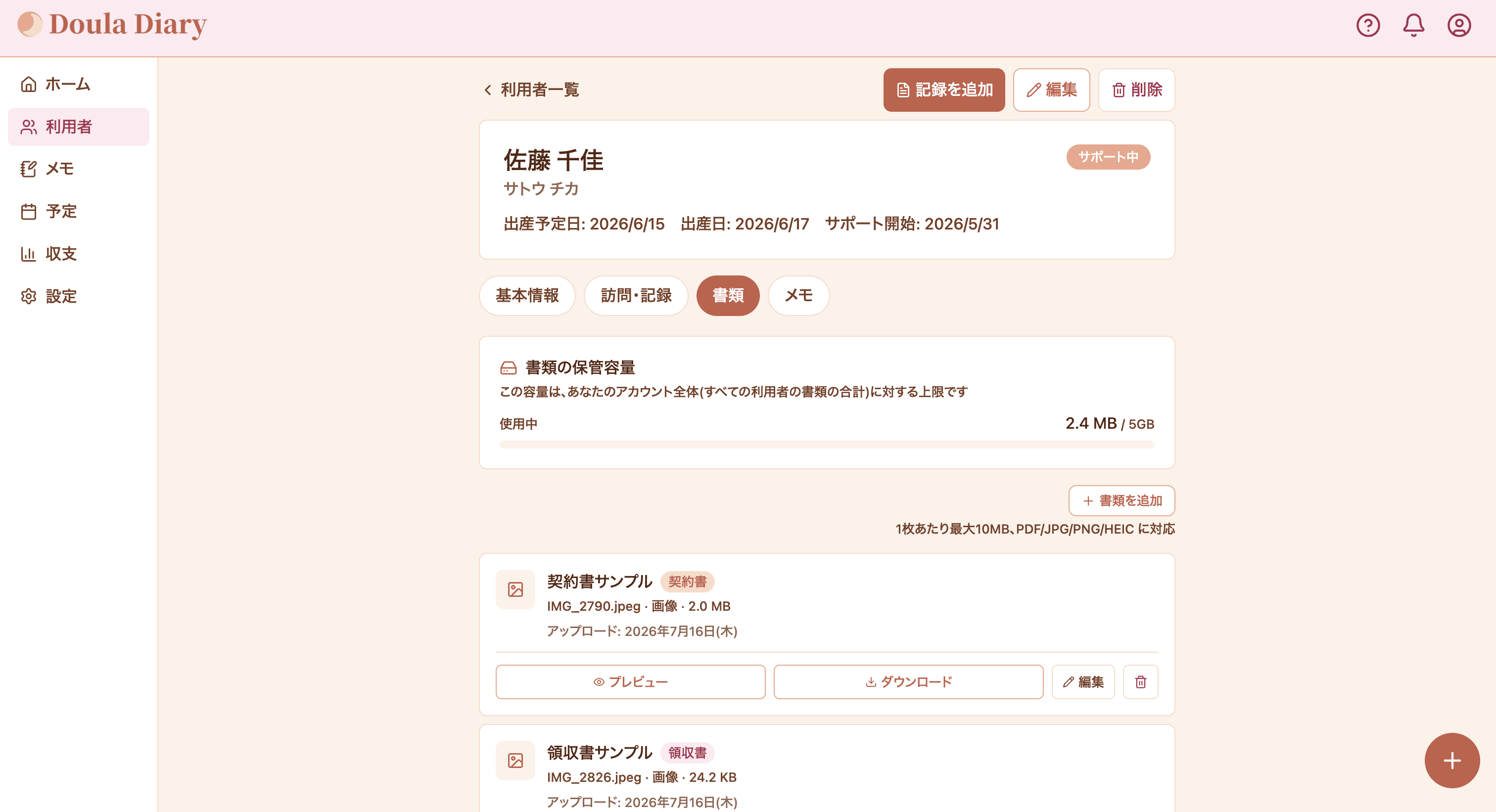Select 利用者 in the sidebar
The height and width of the screenshot is (812, 1496).
point(78,127)
